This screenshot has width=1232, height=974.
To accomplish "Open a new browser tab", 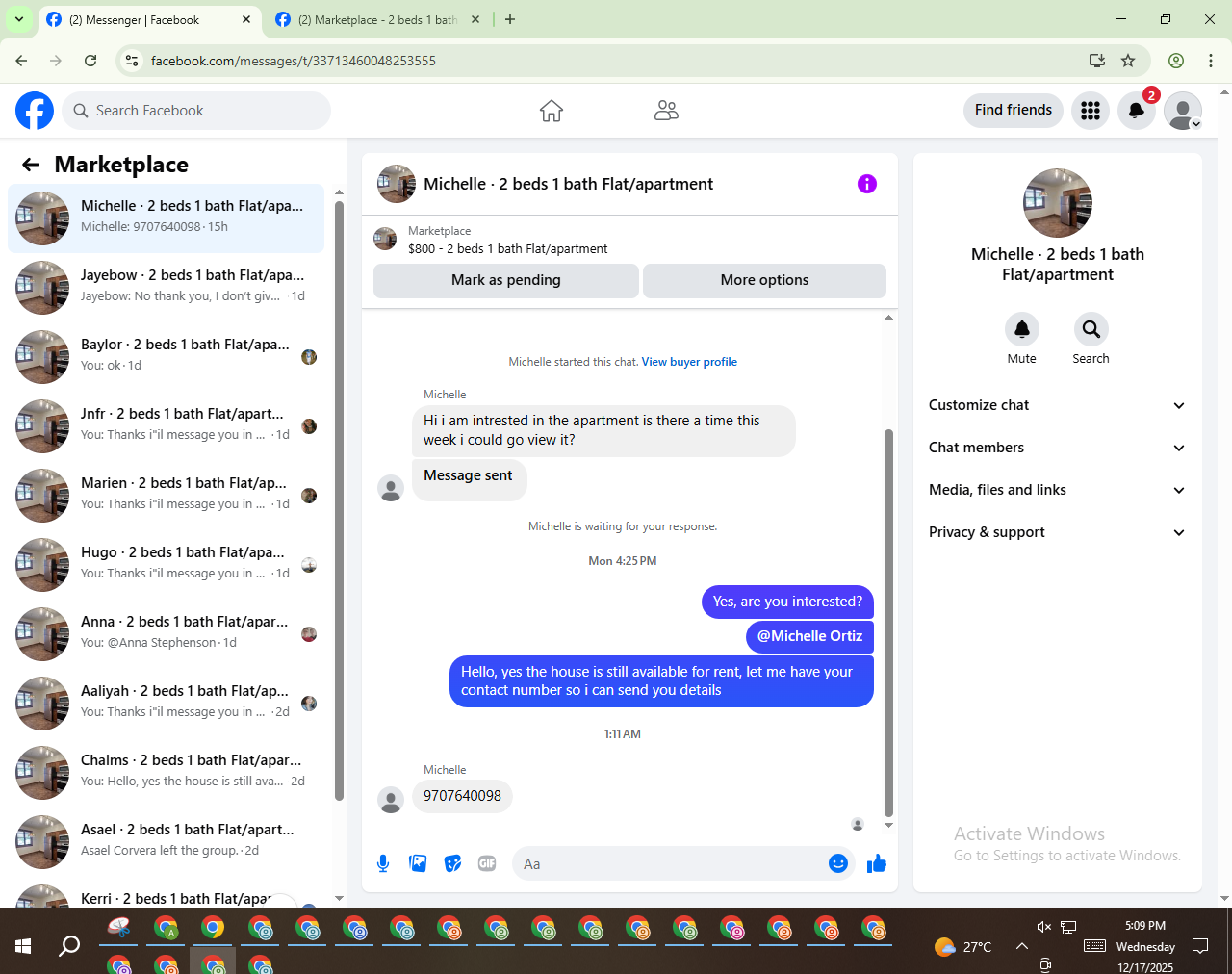I will 510,19.
